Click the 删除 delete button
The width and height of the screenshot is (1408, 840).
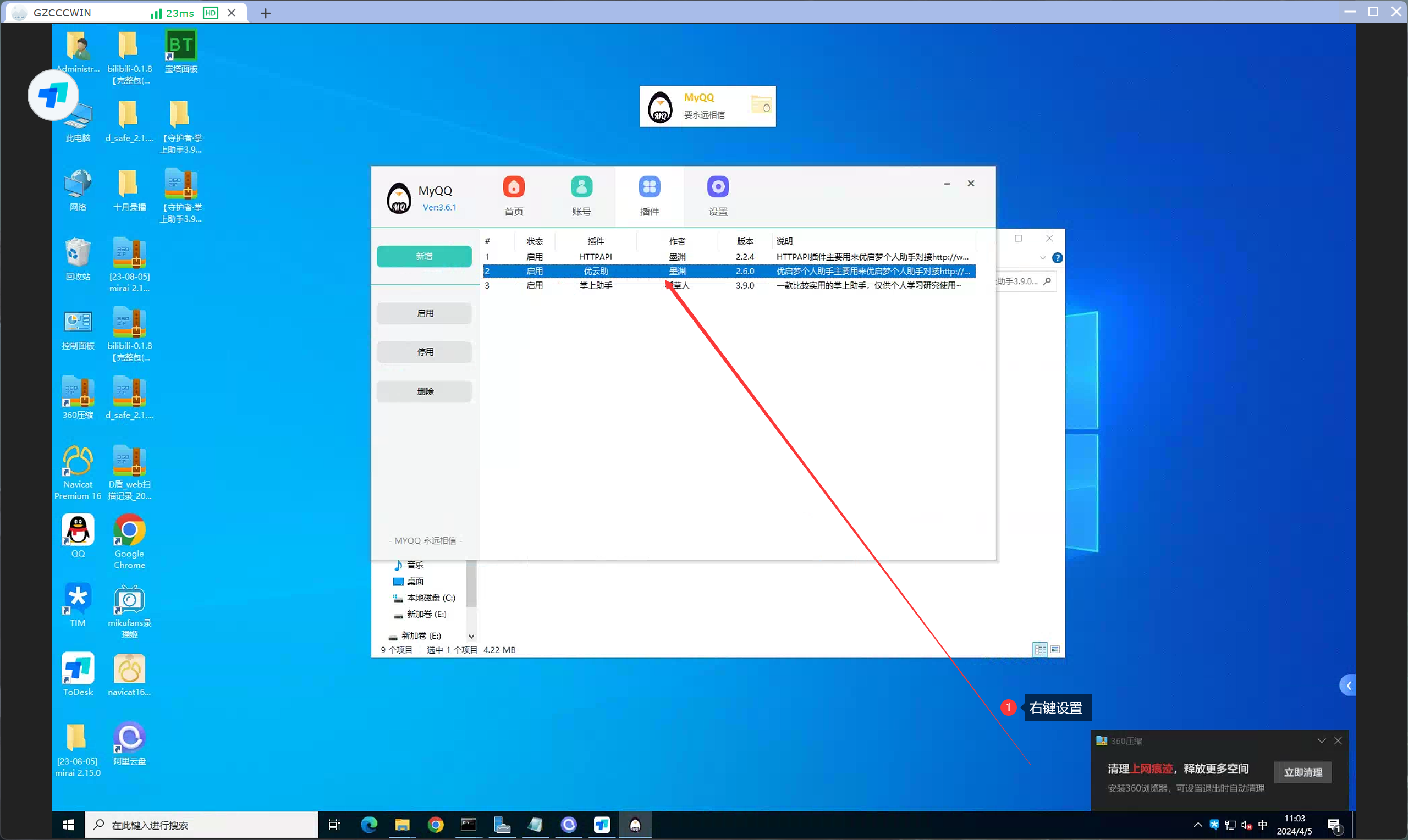coord(424,391)
